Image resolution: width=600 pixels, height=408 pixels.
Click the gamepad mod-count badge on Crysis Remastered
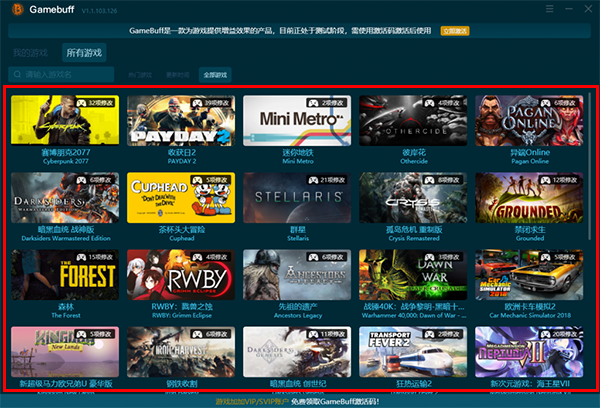pyautogui.click(x=443, y=180)
